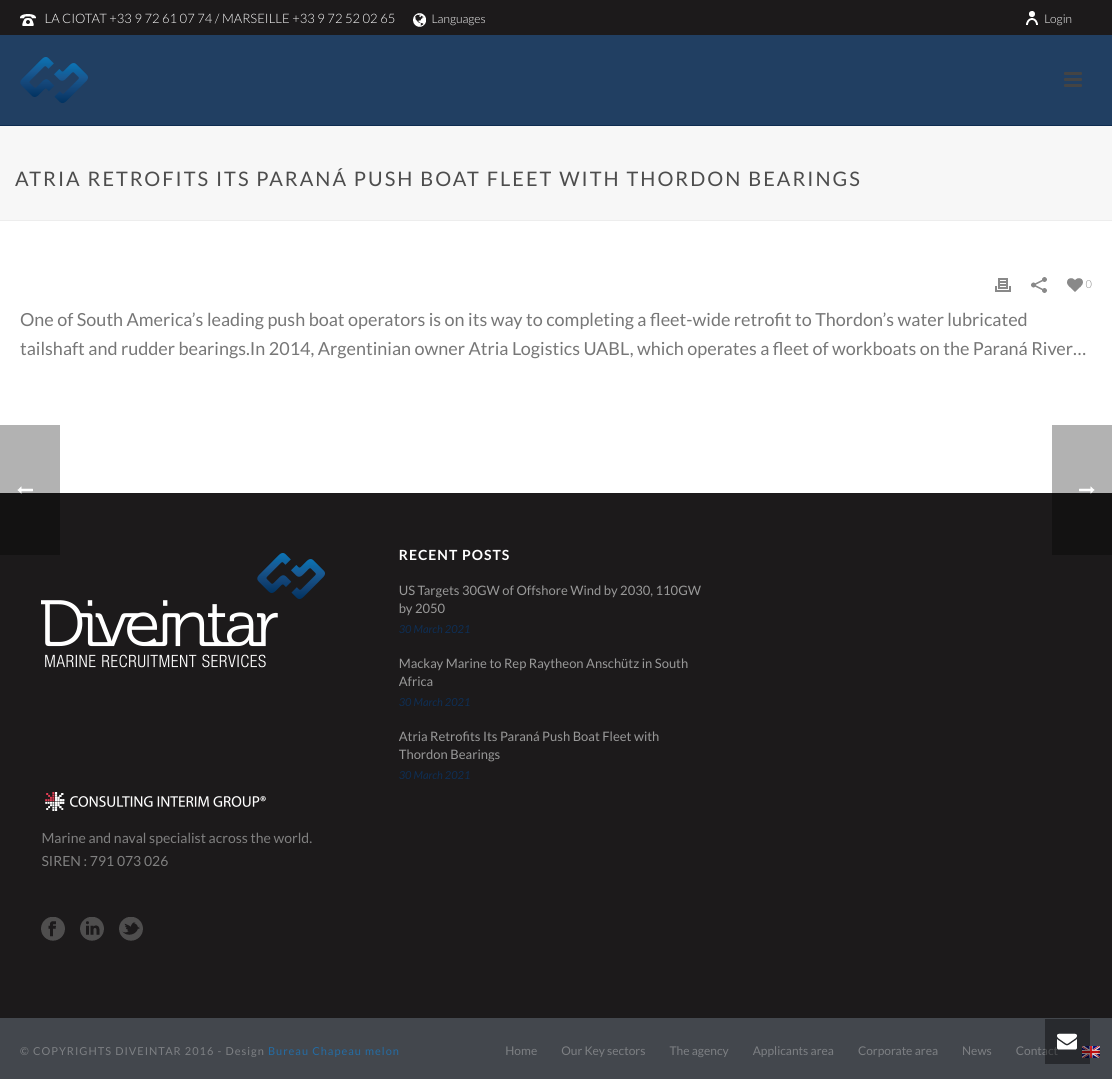Click the Diveintar header logo
1112x1079 pixels.
[x=54, y=80]
